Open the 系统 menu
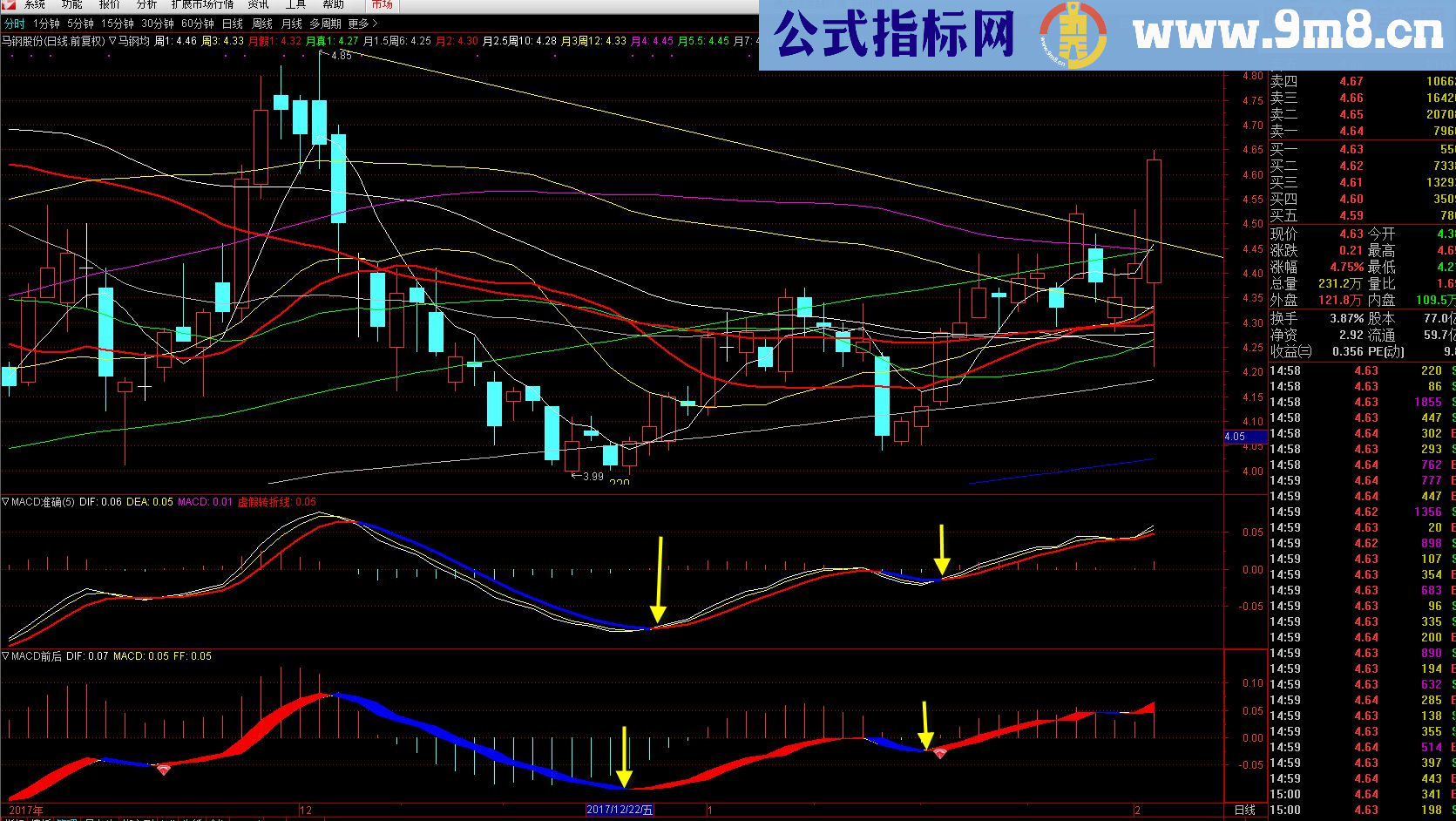 pyautogui.click(x=35, y=5)
